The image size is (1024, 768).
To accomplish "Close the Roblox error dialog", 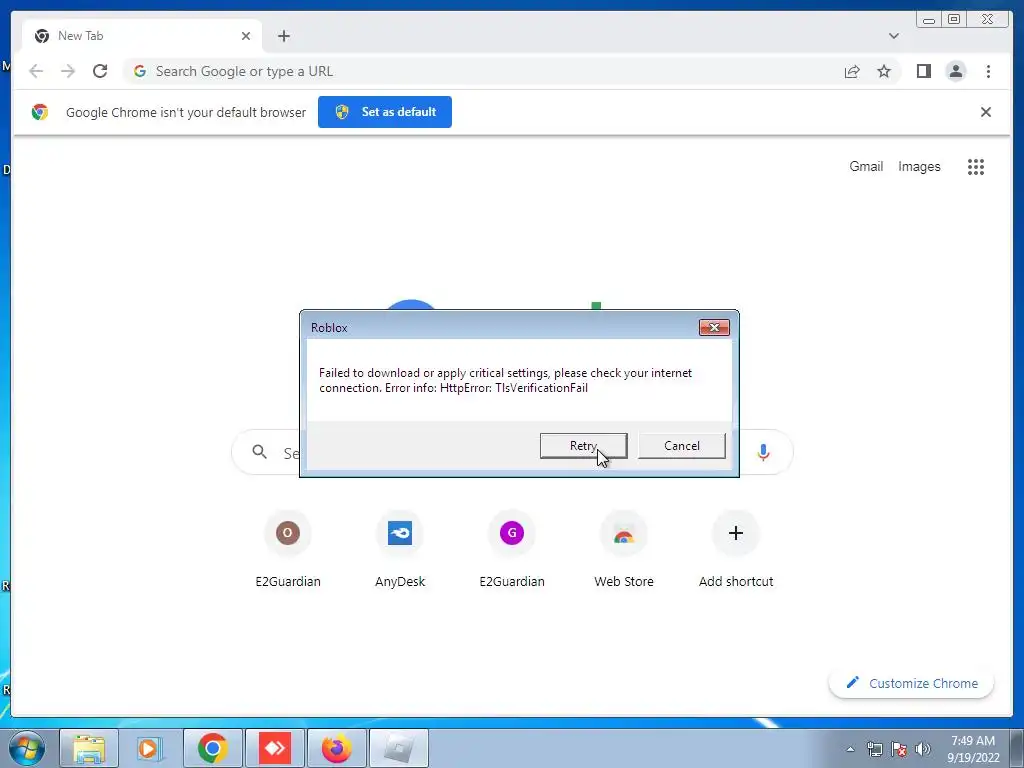I will pos(714,327).
